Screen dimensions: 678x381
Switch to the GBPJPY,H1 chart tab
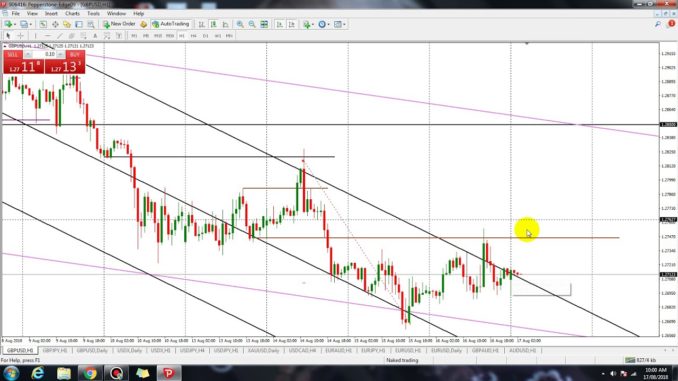pos(55,350)
